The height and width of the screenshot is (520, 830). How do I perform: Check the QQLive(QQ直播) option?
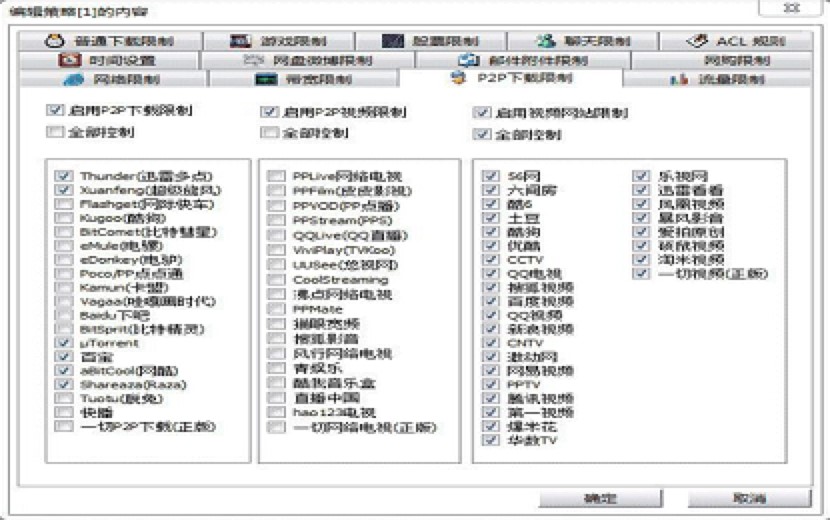tap(276, 235)
